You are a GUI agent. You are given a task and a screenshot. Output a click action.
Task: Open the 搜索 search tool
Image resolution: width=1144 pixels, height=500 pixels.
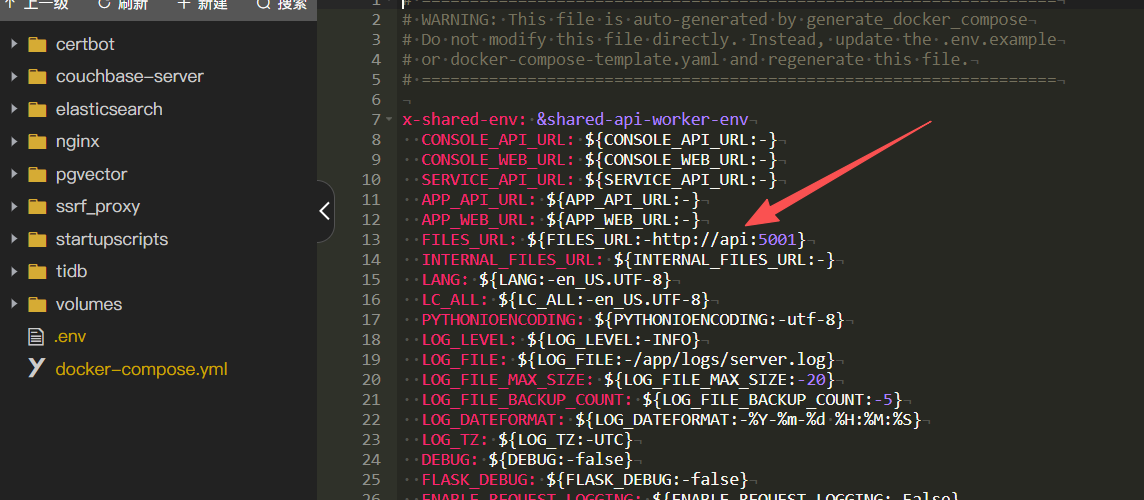tap(281, 5)
